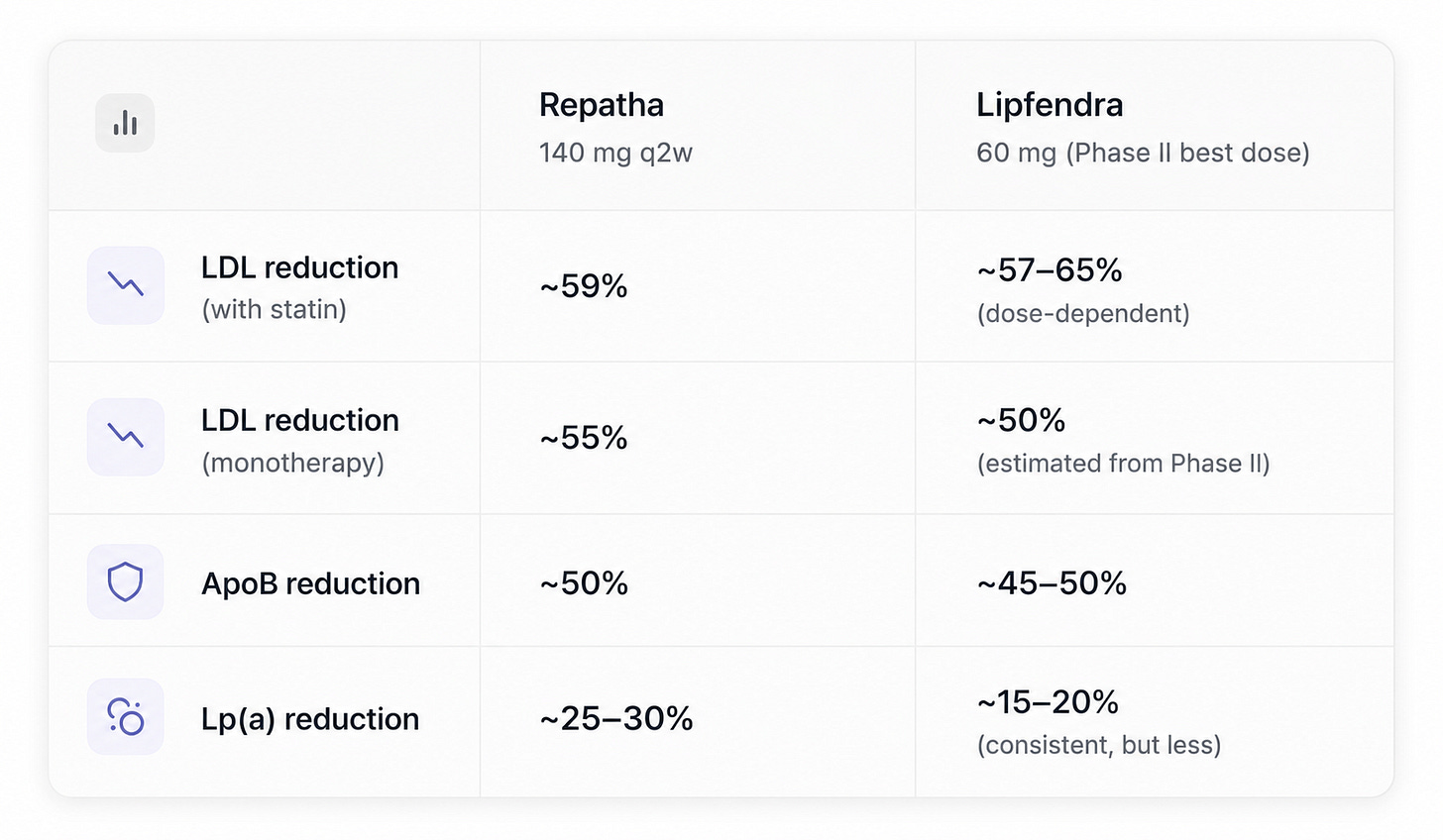Click the downtrend icon beside LDL reduction with statin
This screenshot has height=840, width=1443.
point(126,285)
